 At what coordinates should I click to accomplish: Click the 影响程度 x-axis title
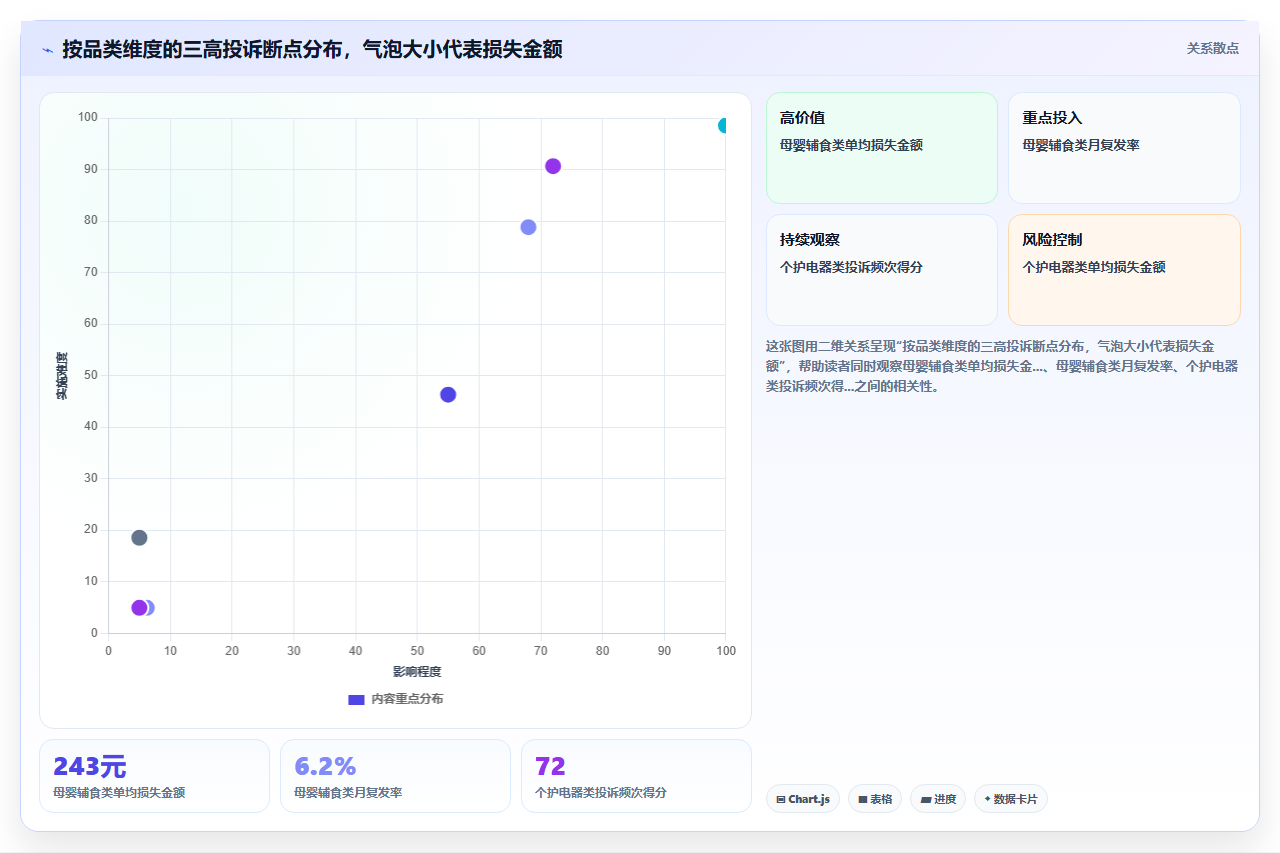417,671
